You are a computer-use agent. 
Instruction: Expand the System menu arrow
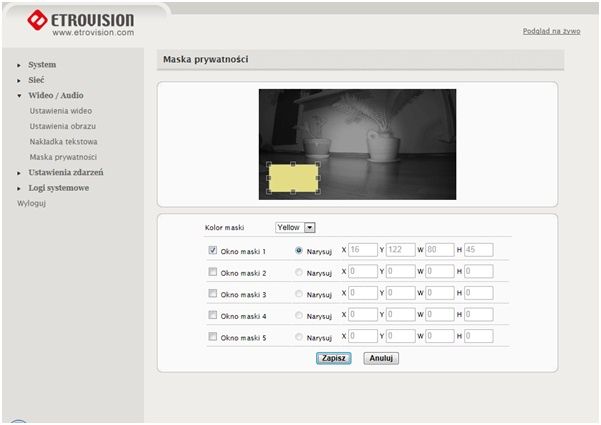click(x=19, y=65)
